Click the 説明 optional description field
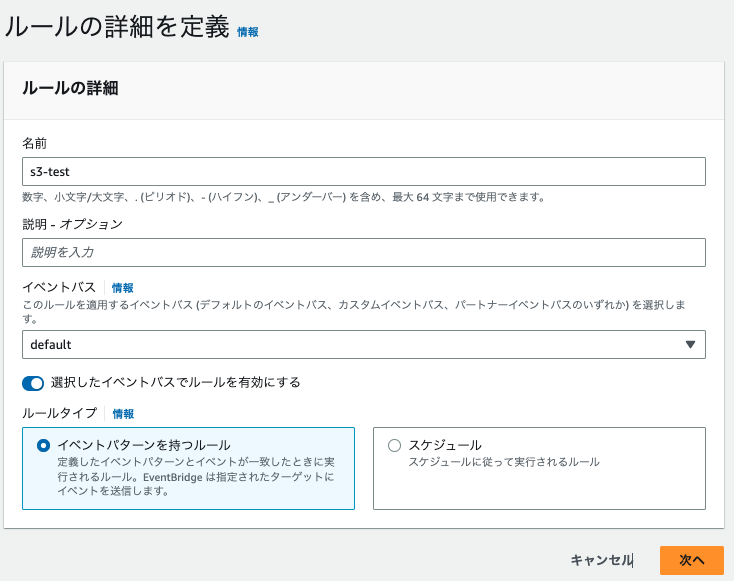 364,252
